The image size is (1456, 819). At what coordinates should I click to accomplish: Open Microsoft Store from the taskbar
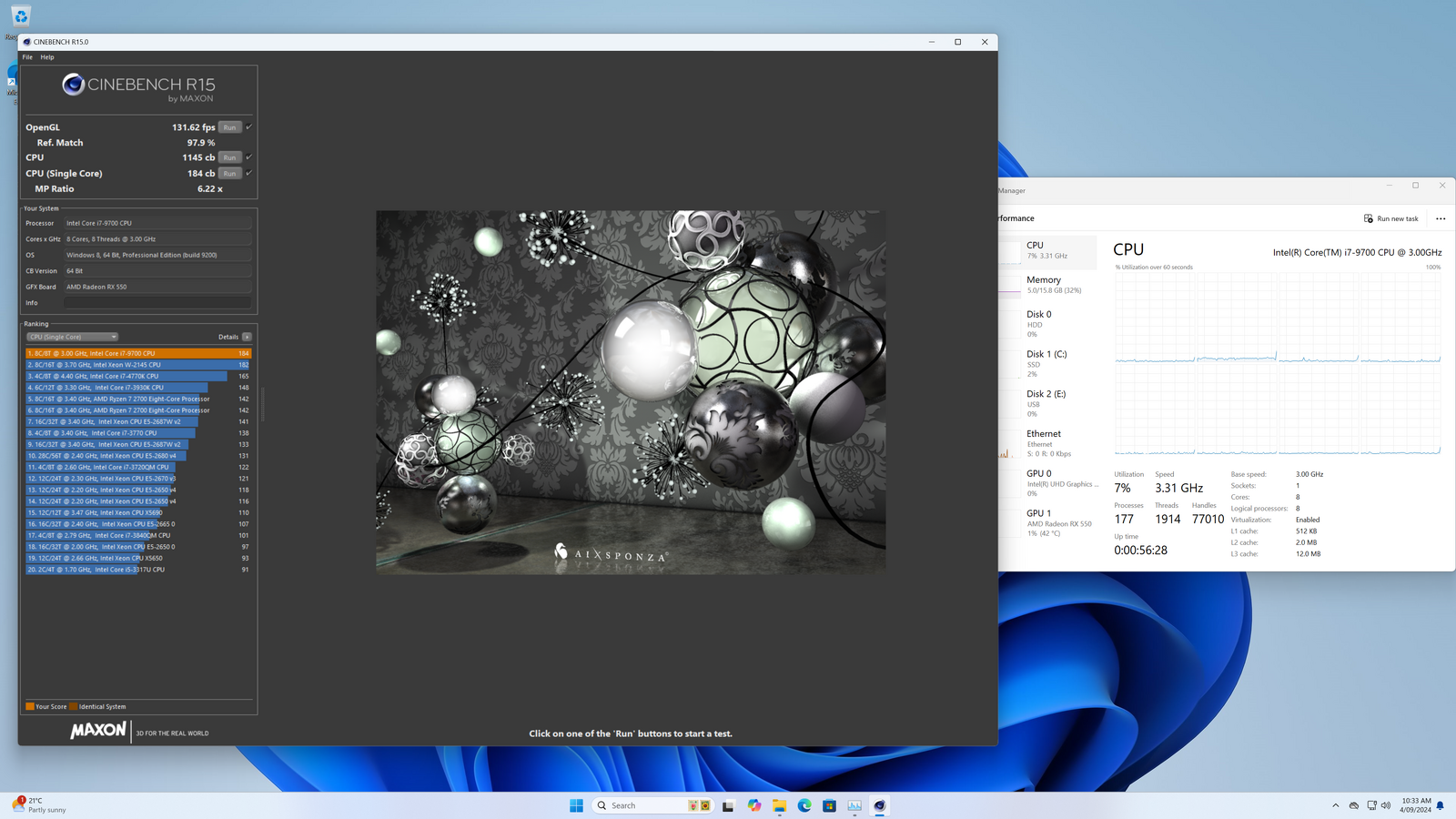point(829,805)
